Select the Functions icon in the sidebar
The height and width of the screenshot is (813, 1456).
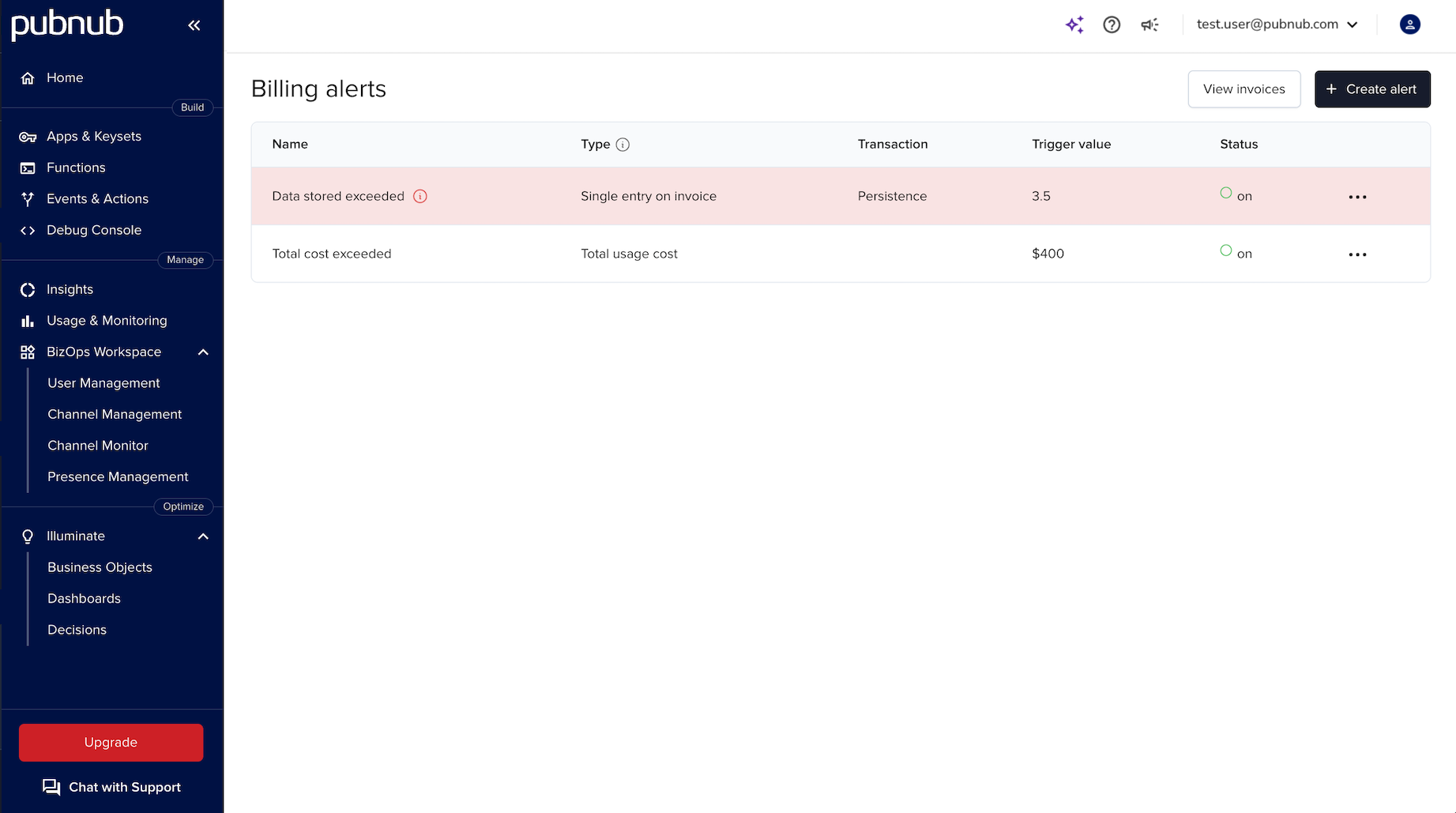pyautogui.click(x=28, y=167)
